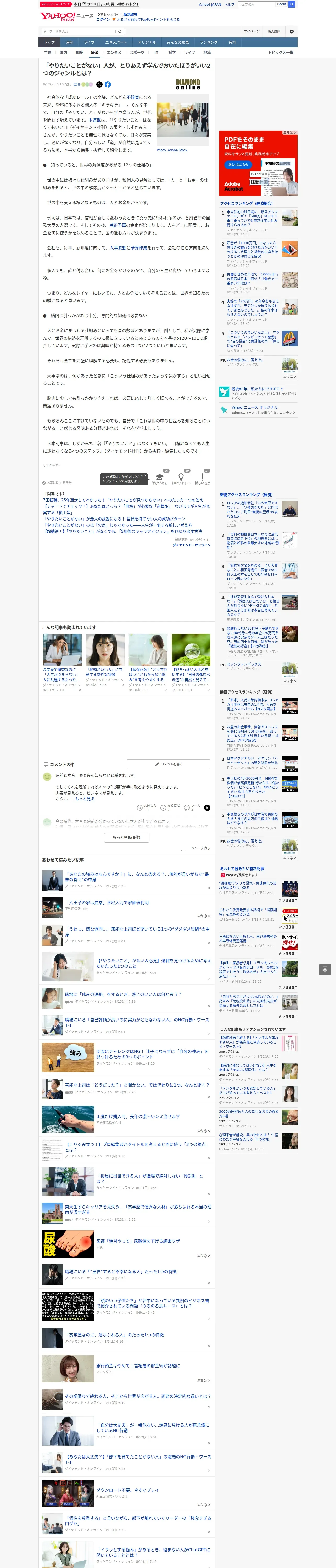The image size is (336, 1568).
Task: Click the もっと見る(8件) comments button
Action: coord(127,838)
